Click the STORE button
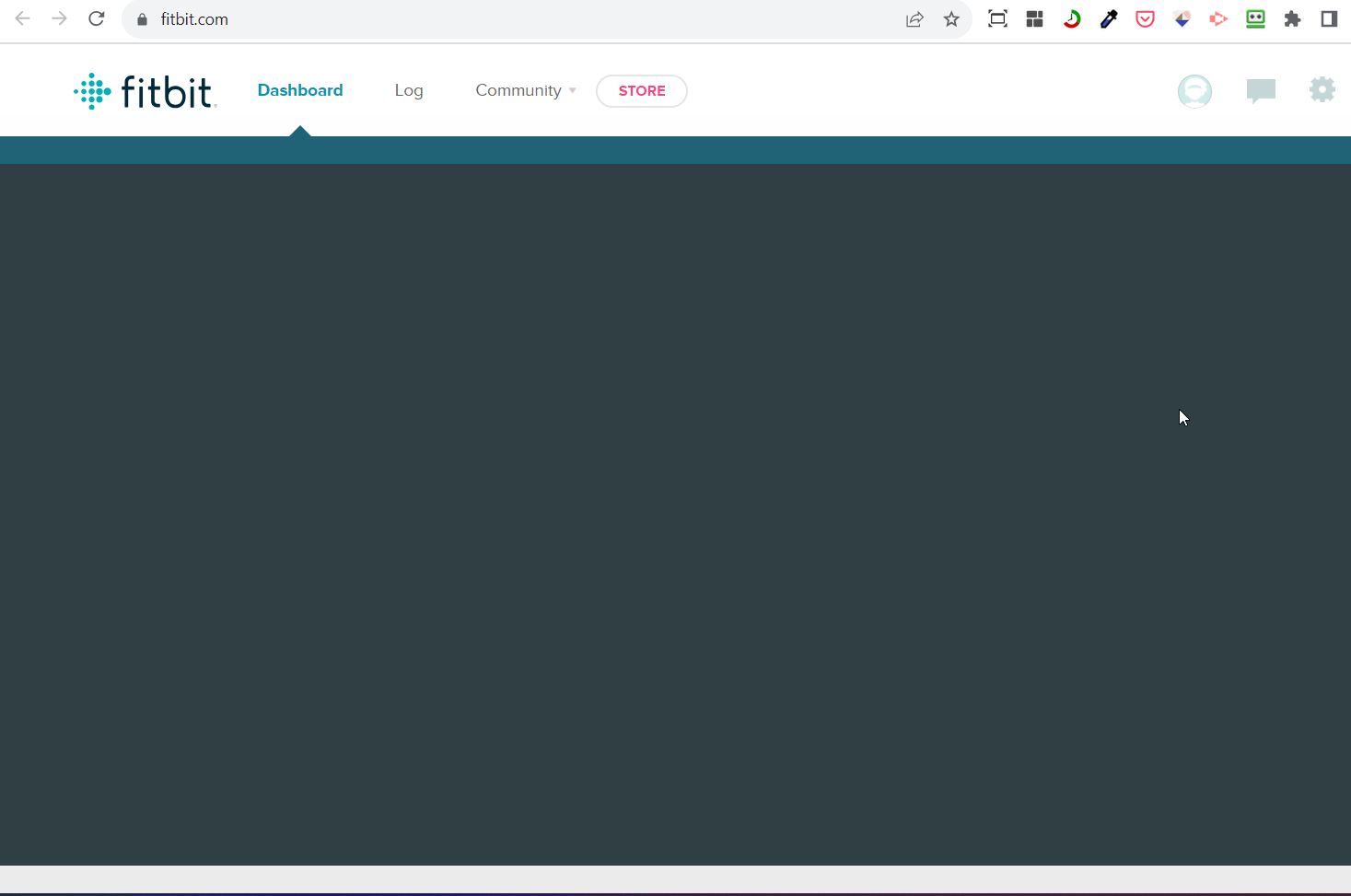Viewport: 1351px width, 896px height. pos(641,91)
